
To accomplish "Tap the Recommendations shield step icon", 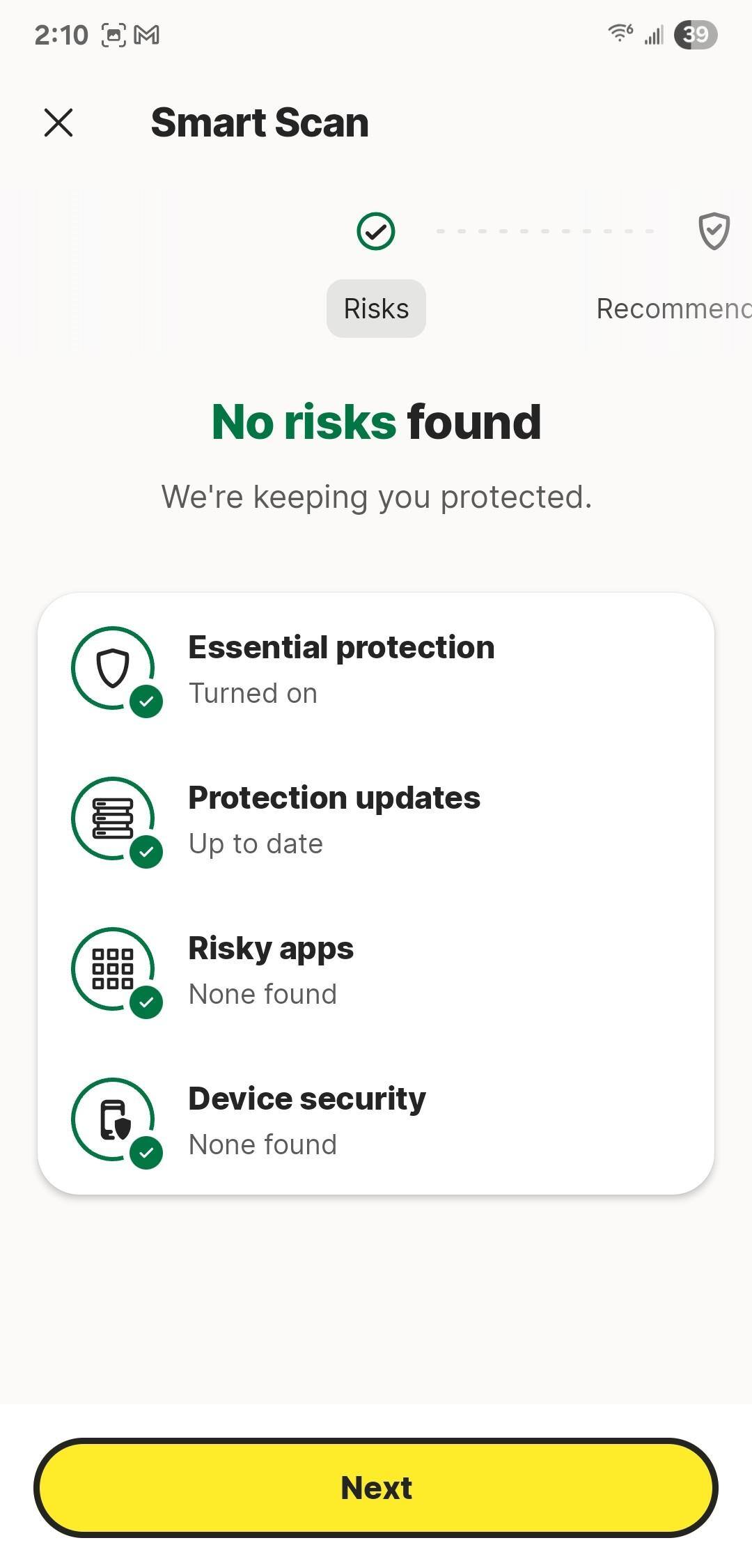I will click(714, 231).
